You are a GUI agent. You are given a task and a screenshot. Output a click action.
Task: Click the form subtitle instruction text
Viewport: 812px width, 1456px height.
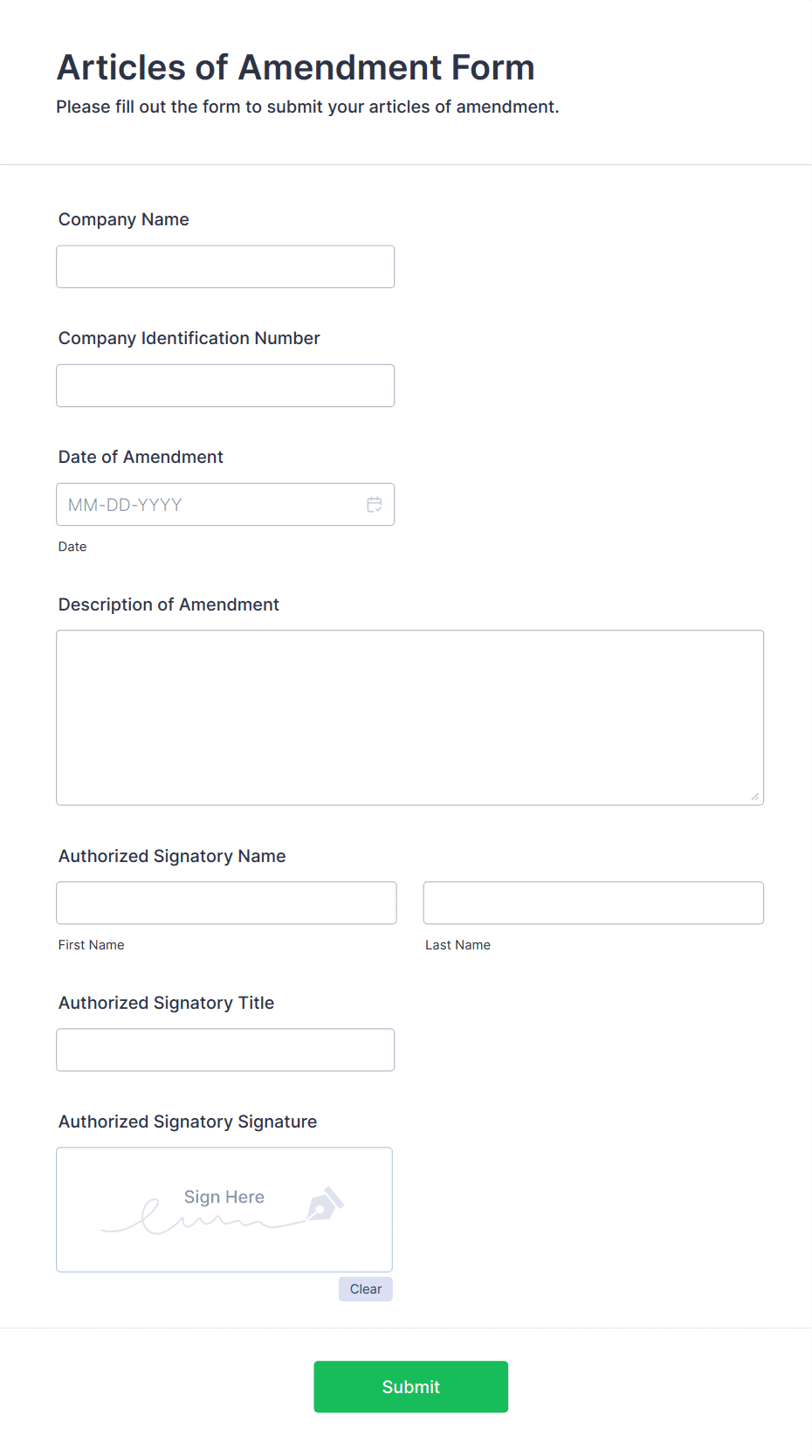pyautogui.click(x=307, y=107)
